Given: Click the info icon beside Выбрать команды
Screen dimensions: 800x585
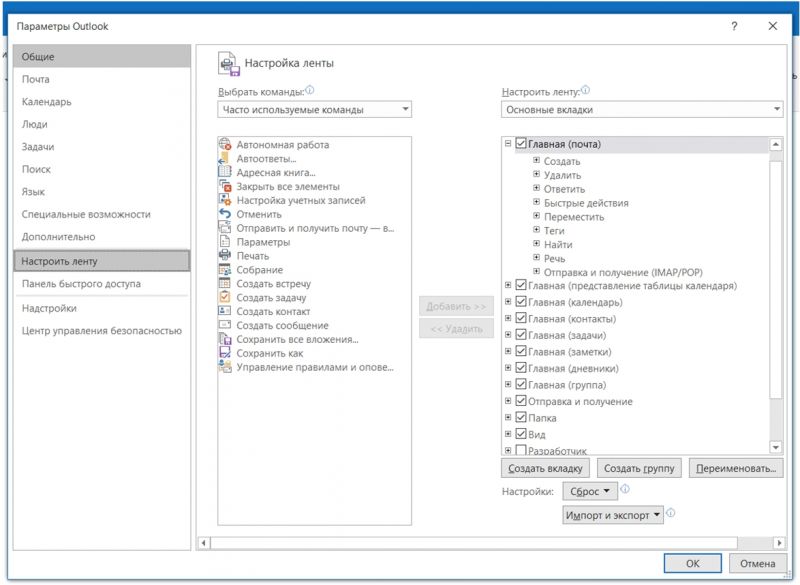Looking at the screenshot, I should pos(310,90).
